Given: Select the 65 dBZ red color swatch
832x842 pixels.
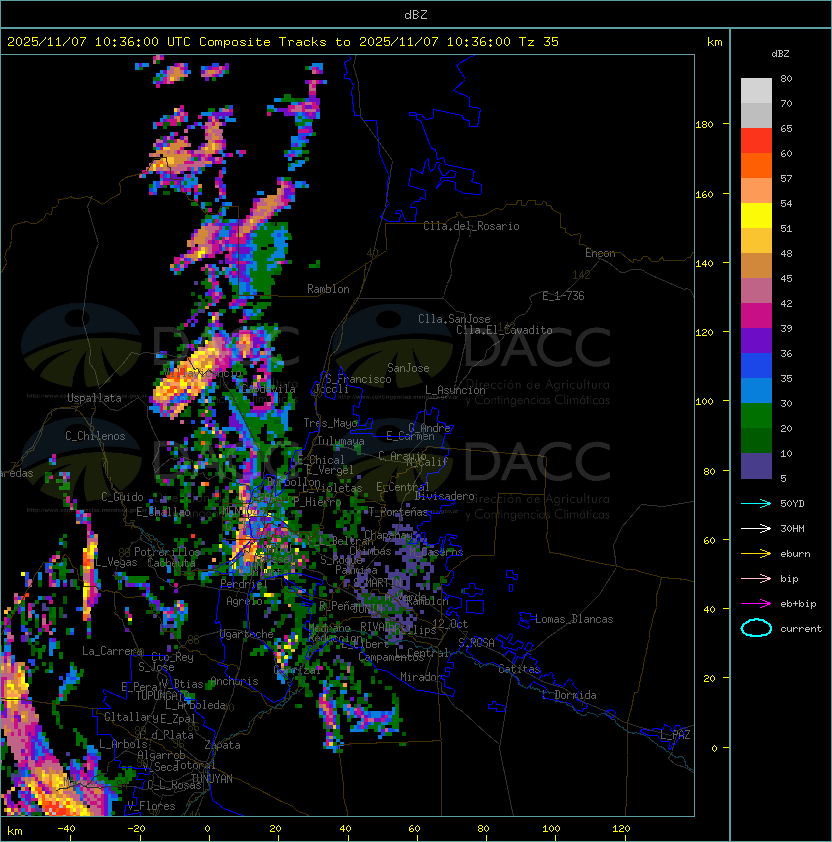Looking at the screenshot, I should point(756,141).
